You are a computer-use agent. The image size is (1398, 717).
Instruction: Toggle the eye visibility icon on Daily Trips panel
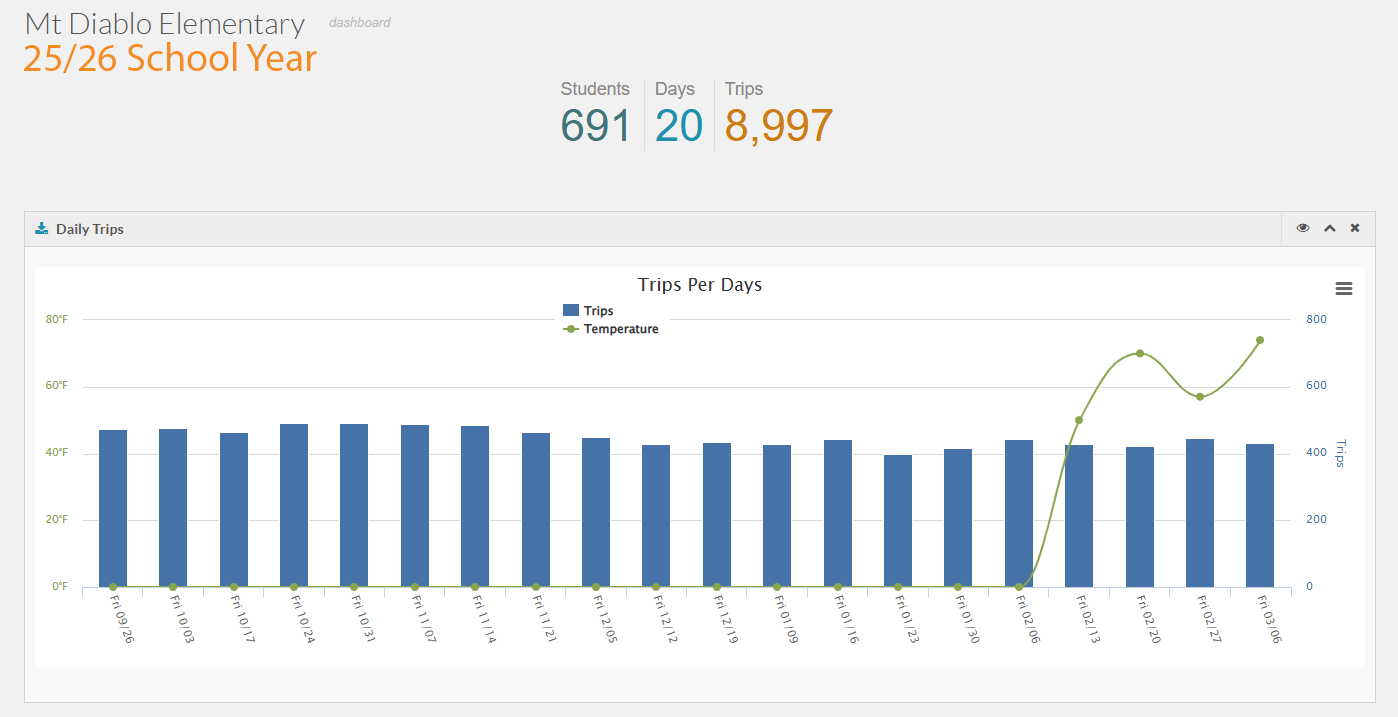pyautogui.click(x=1303, y=228)
